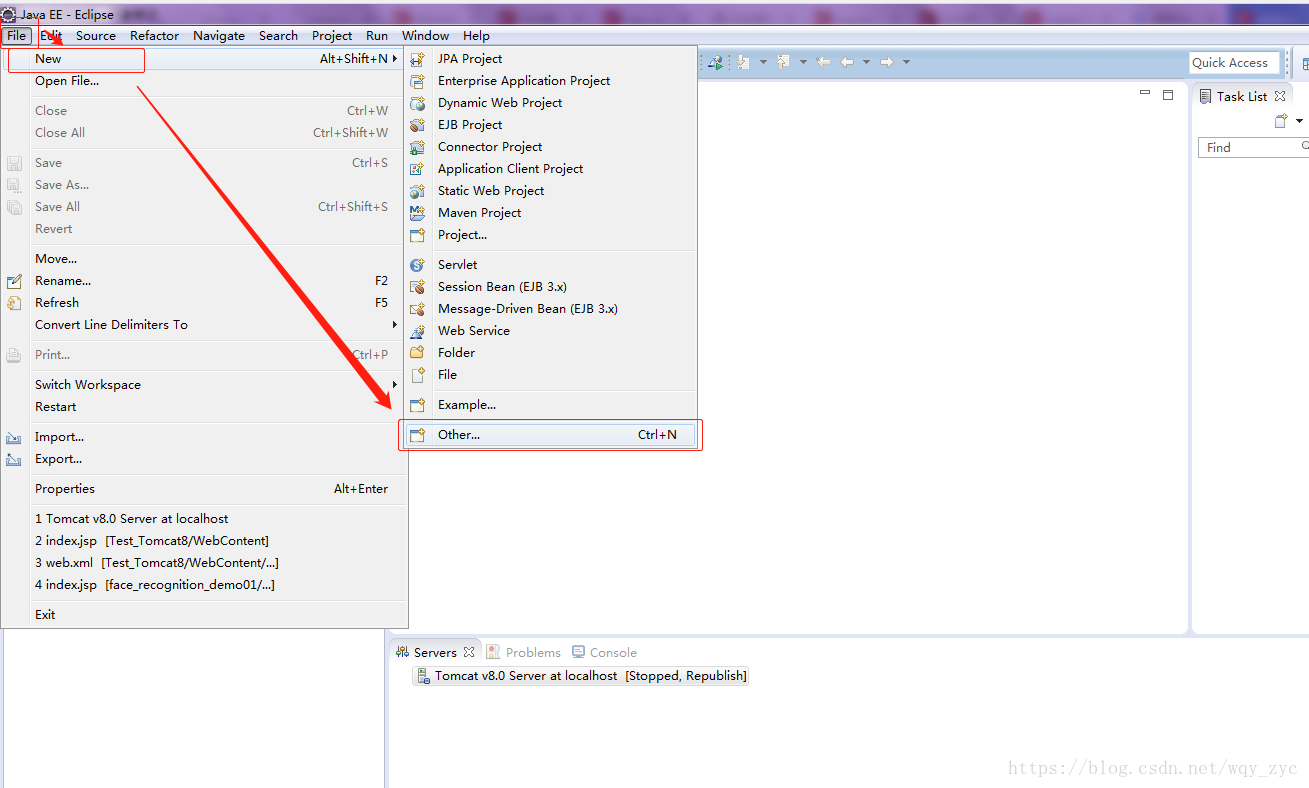
Task: Click the Rename pencil icon in File menu
Action: point(14,281)
